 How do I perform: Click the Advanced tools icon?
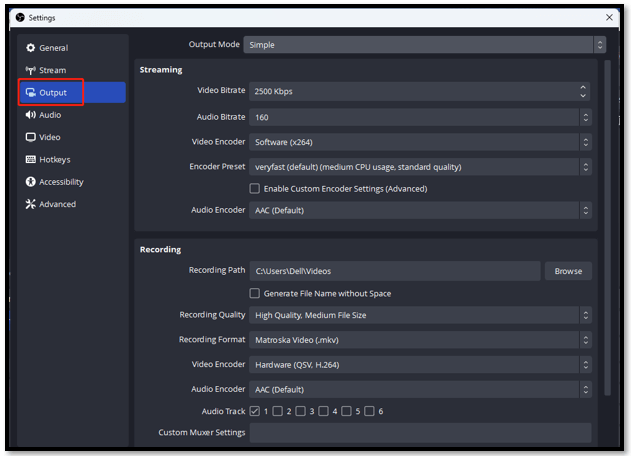[x=31, y=204]
